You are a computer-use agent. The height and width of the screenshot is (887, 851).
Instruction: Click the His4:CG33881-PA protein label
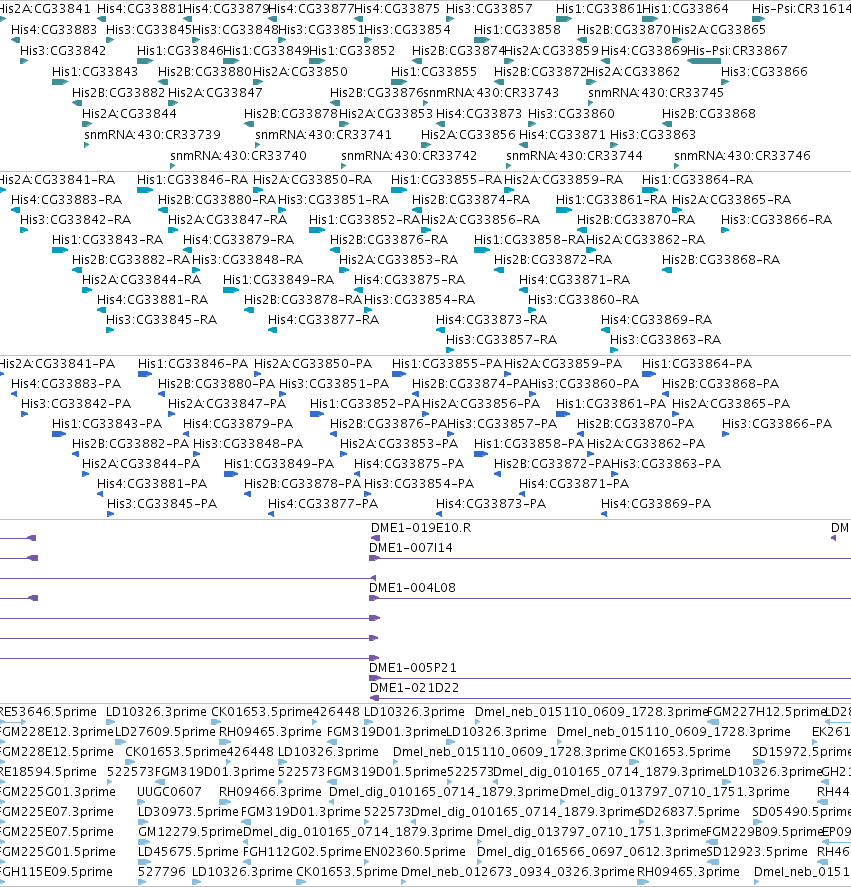point(152,484)
